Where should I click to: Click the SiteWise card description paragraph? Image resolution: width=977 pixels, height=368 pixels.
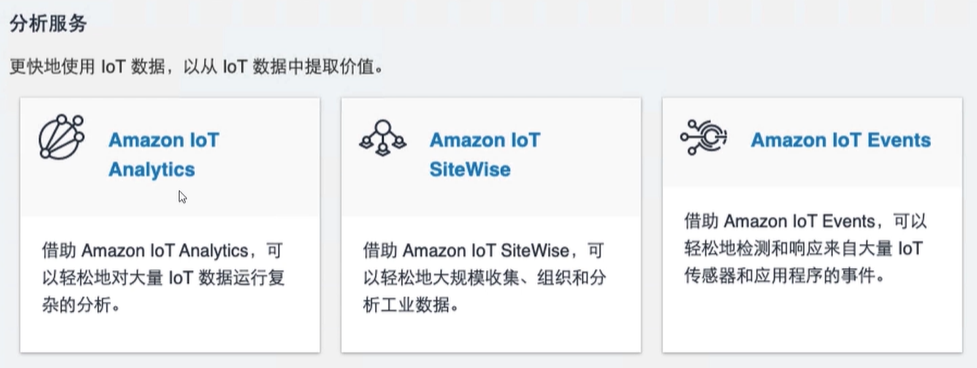(484, 278)
